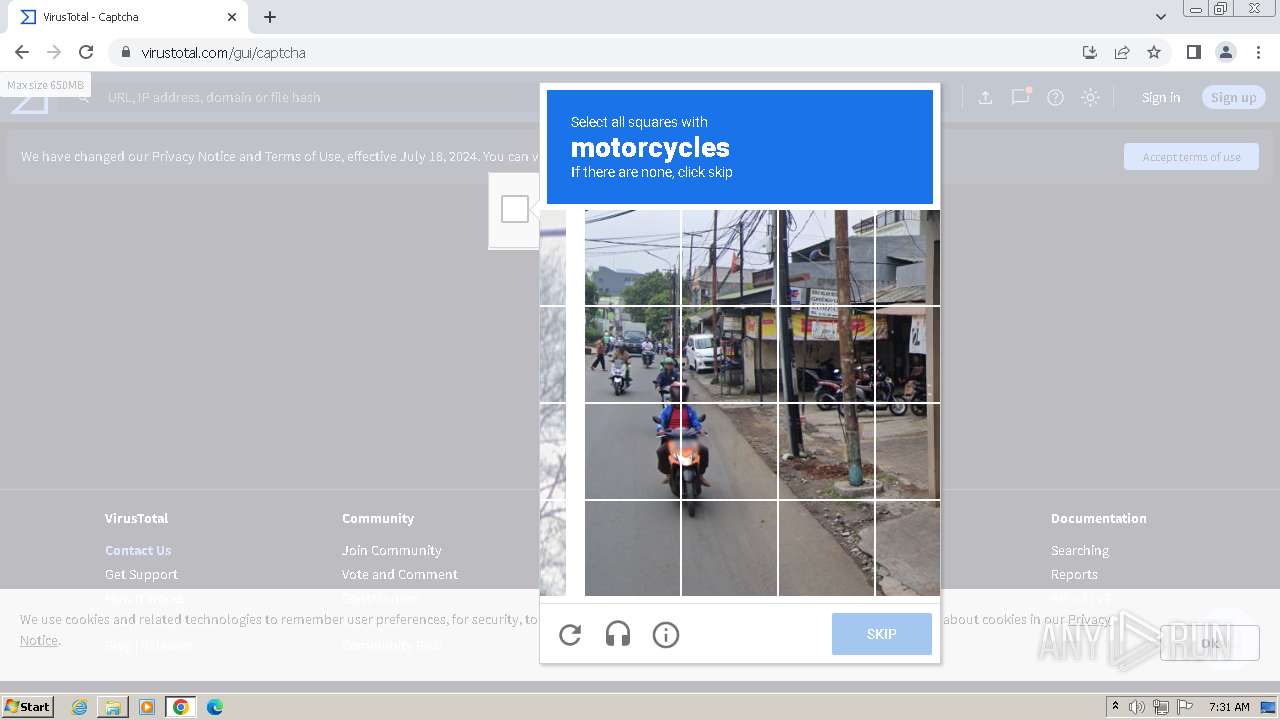The image size is (1280, 720).
Task: Open File Explorer from the taskbar
Action: pyautogui.click(x=113, y=707)
